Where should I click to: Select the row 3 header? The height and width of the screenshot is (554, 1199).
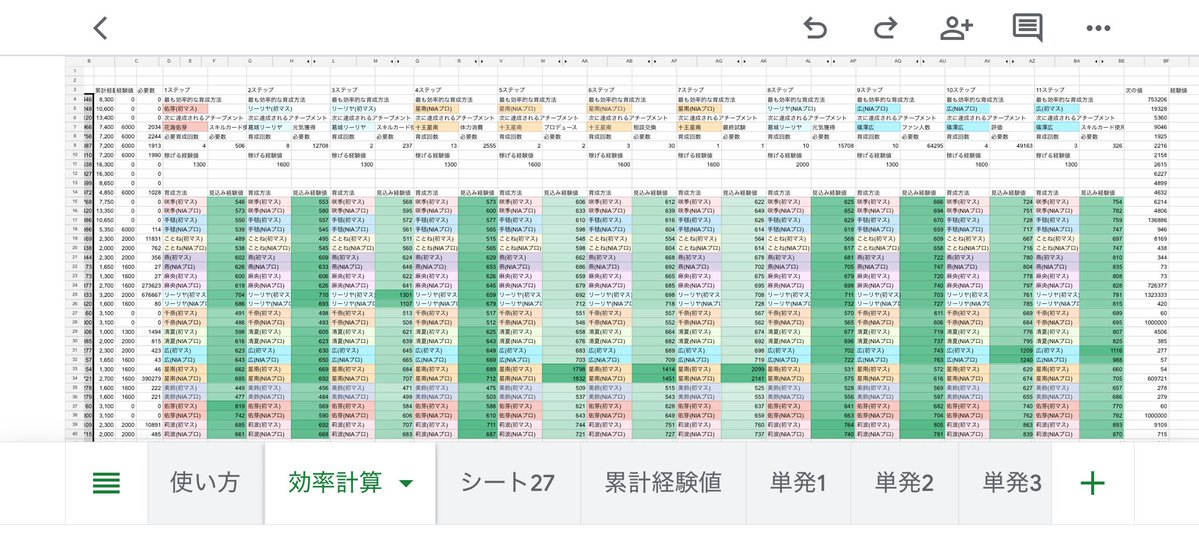[x=76, y=90]
